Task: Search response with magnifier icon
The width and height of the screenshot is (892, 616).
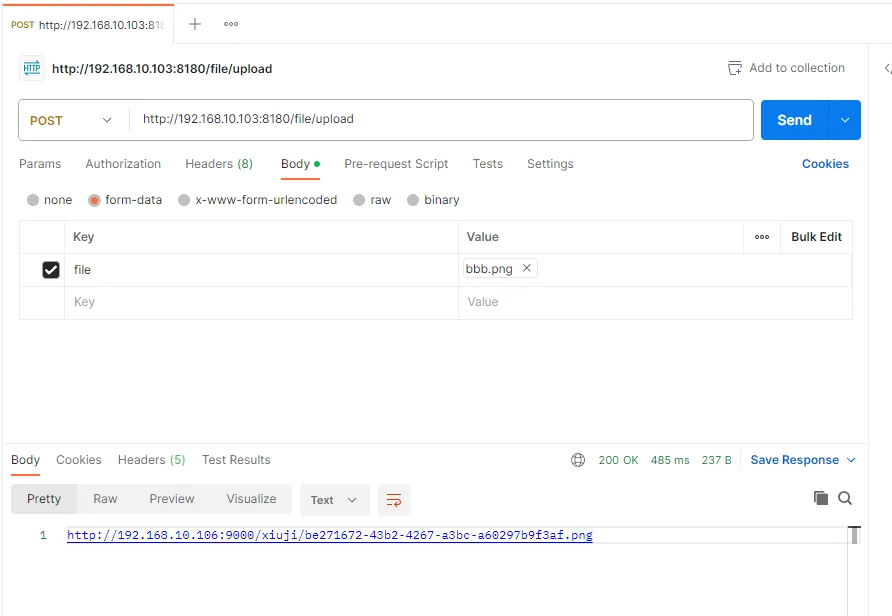Action: tap(845, 498)
